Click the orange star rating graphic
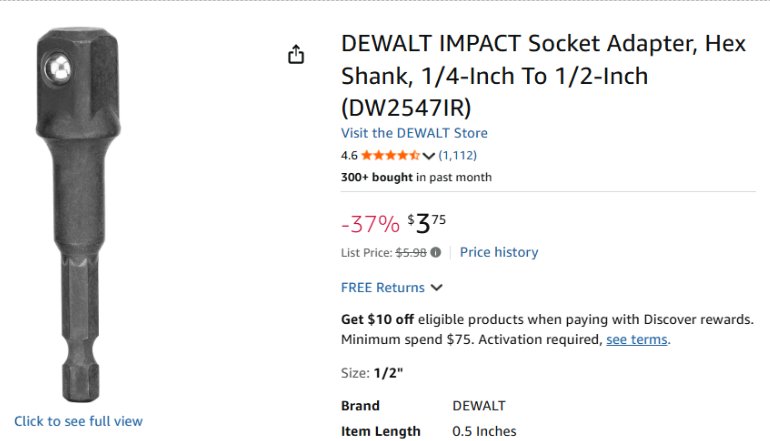 [390, 156]
